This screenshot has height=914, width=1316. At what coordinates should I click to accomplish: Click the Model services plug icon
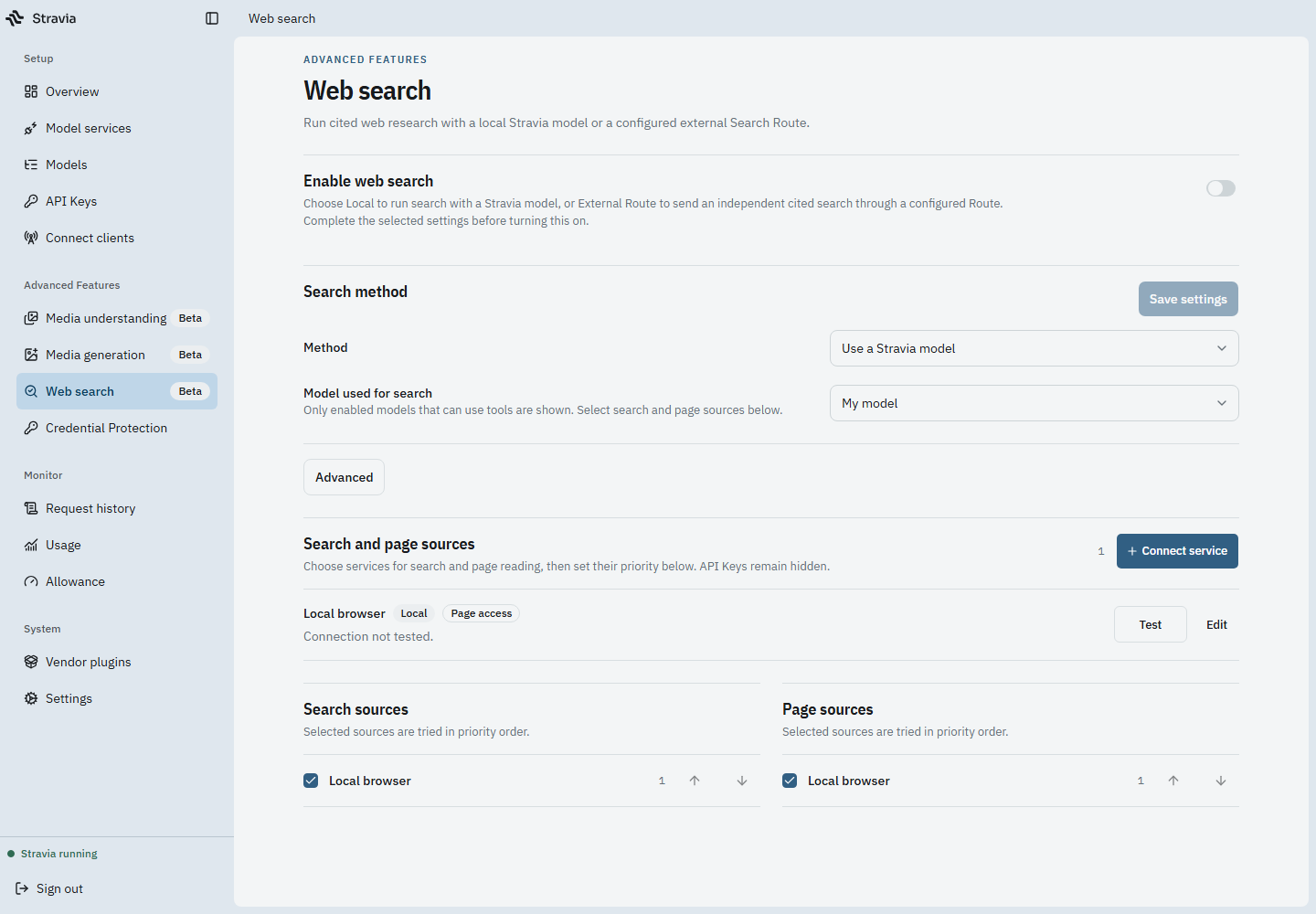click(x=31, y=128)
